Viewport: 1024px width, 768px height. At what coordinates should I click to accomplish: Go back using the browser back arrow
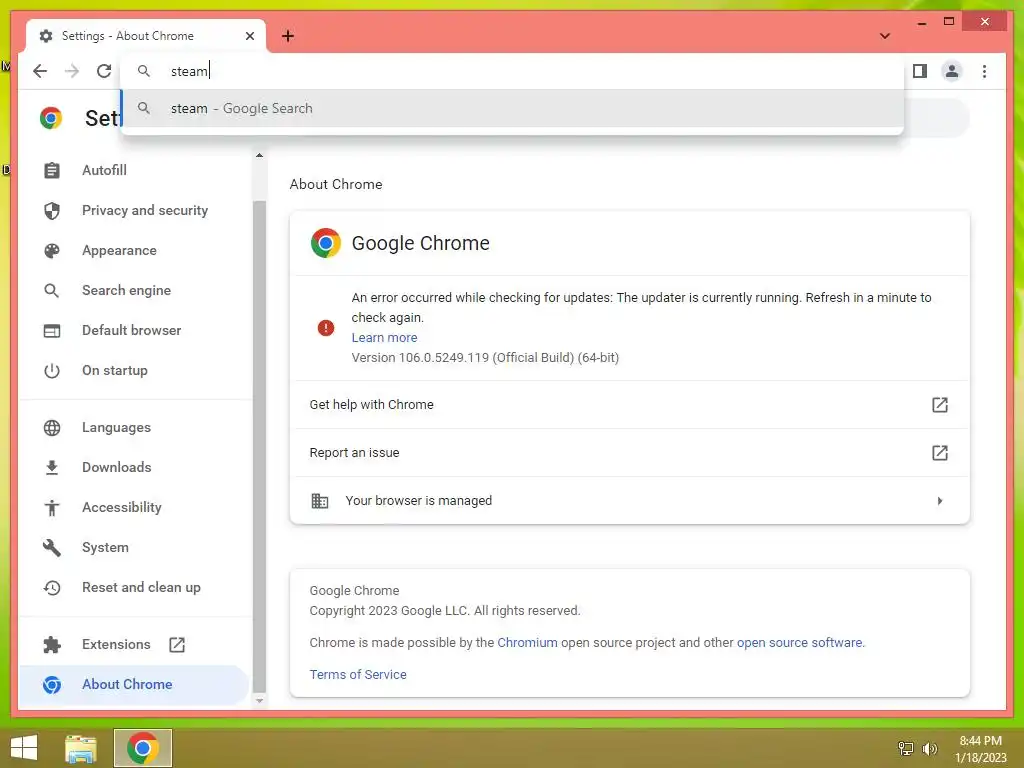[40, 71]
